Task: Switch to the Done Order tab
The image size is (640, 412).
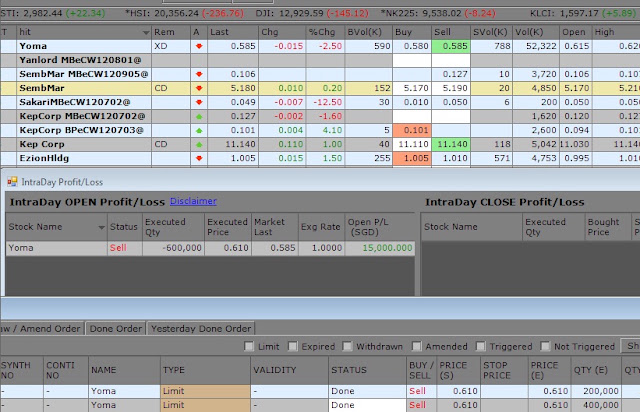Action: click(x=116, y=328)
